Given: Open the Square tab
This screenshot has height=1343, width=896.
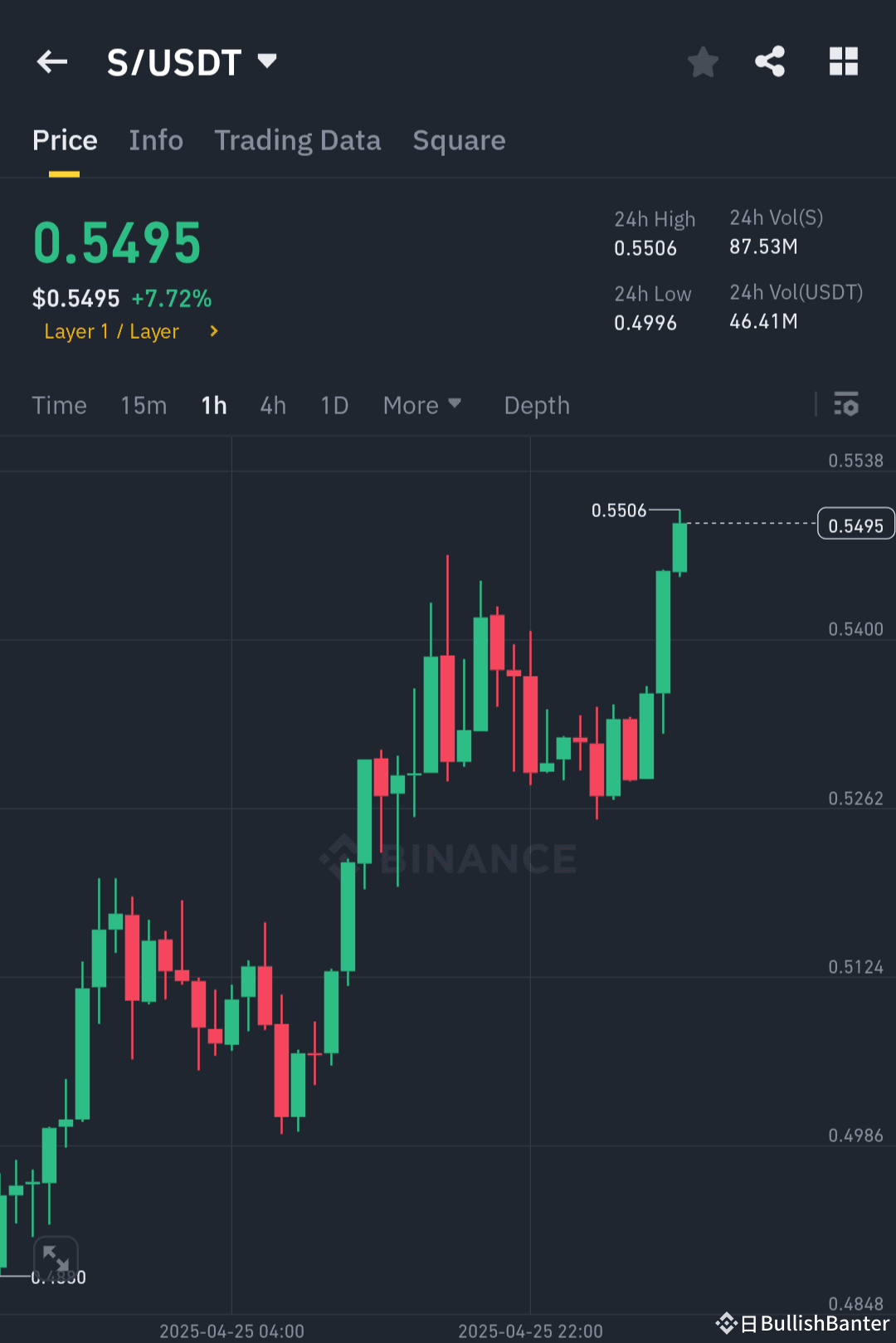Looking at the screenshot, I should 459,140.
